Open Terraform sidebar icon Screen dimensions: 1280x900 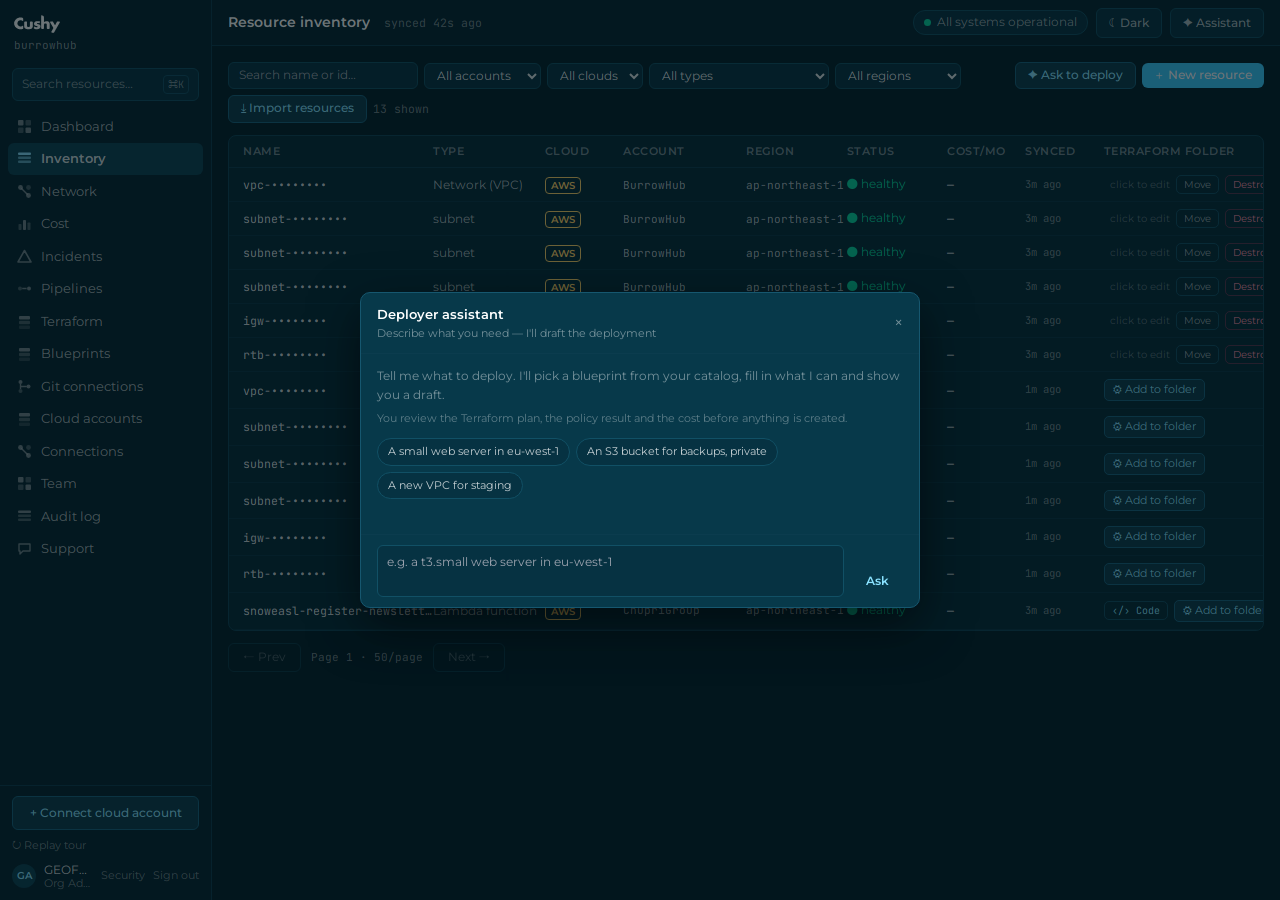coord(24,321)
